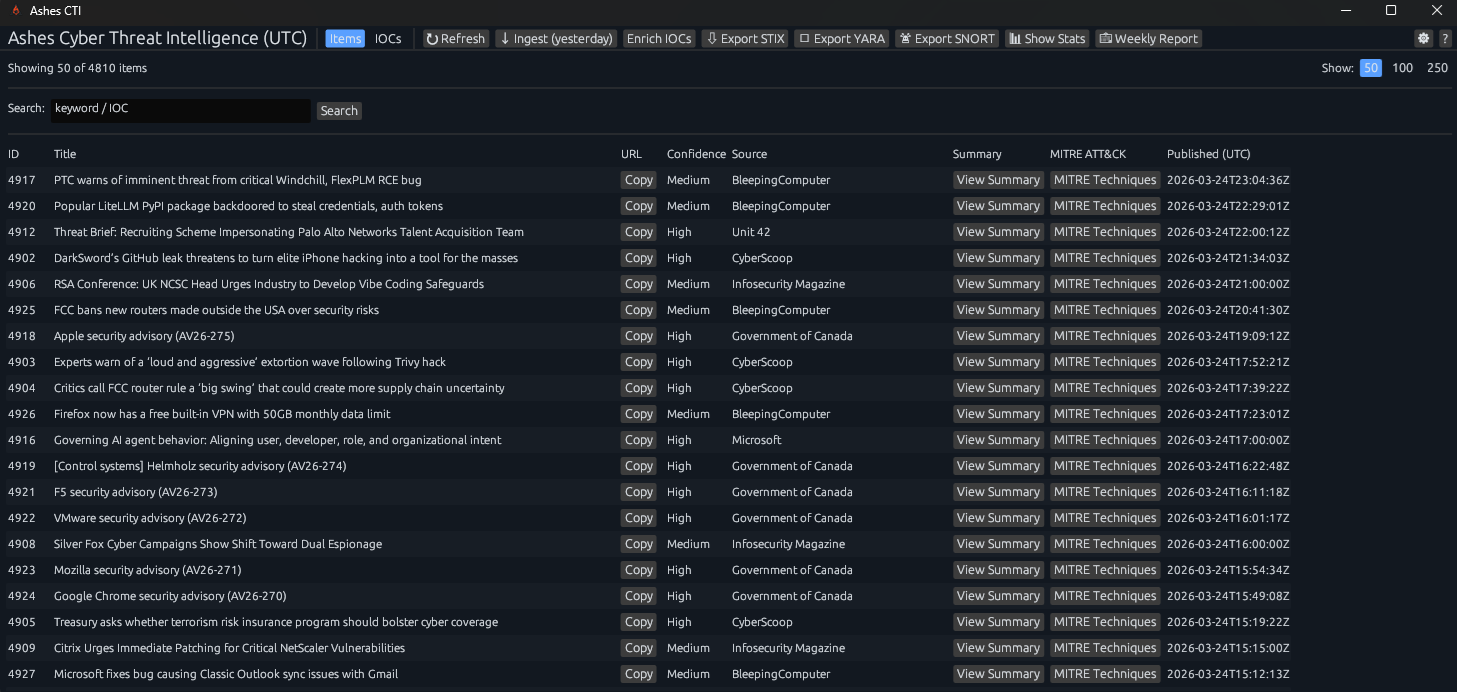The image size is (1457, 692).
Task: Start Ingest (yesterday) from toolbar
Action: [556, 39]
